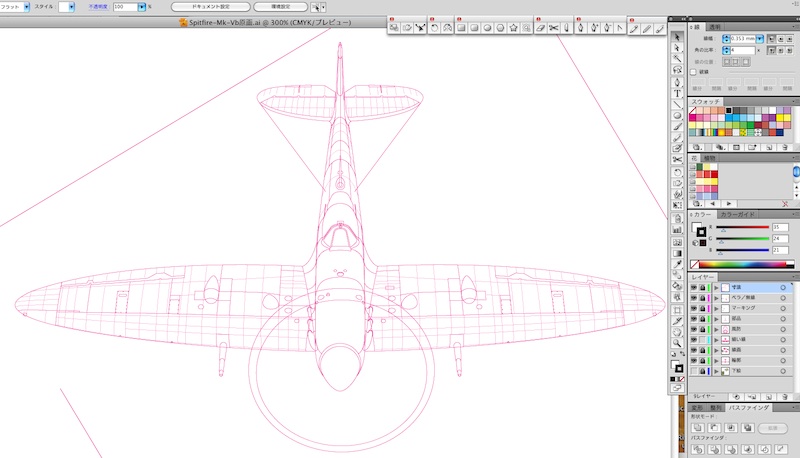Screen dimensions: 800x458
Task: Switch to the 整列 align tab
Action: (716, 408)
